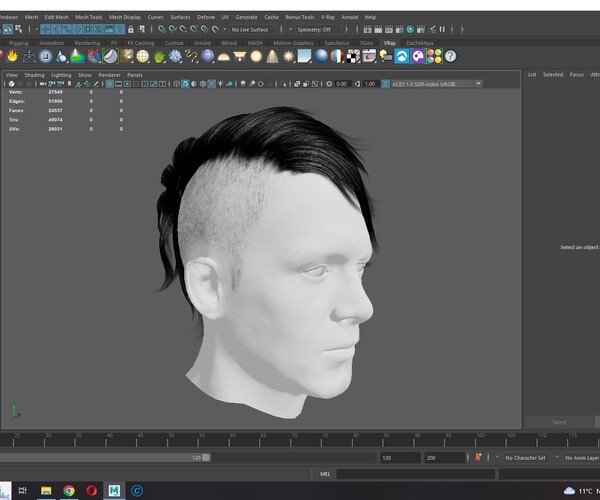The image size is (600, 500).
Task: Click List in the Attribute Editor
Action: tap(532, 75)
